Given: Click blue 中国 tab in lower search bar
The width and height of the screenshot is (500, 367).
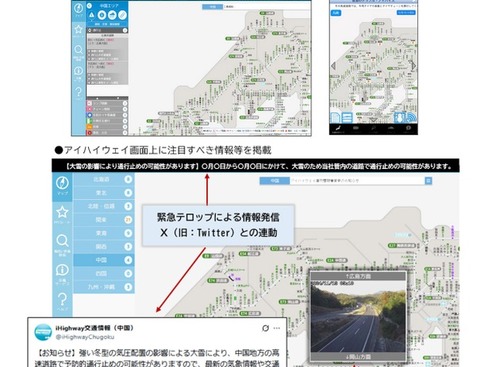Looking at the screenshot, I should click(x=275, y=181).
